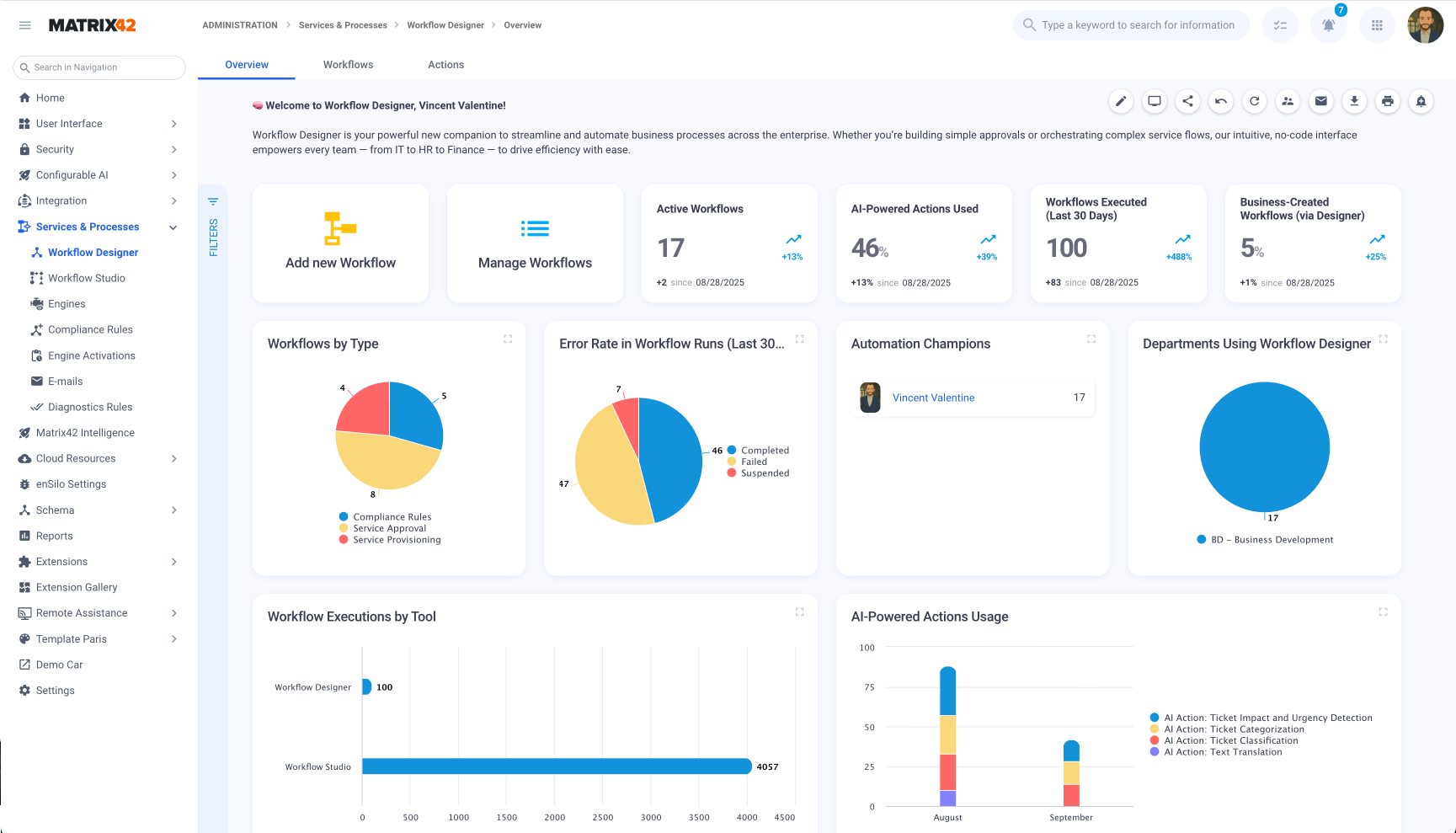Viewport: 1456px width, 833px height.
Task: Open the Edit pencil icon on the dashboard
Action: click(1121, 101)
